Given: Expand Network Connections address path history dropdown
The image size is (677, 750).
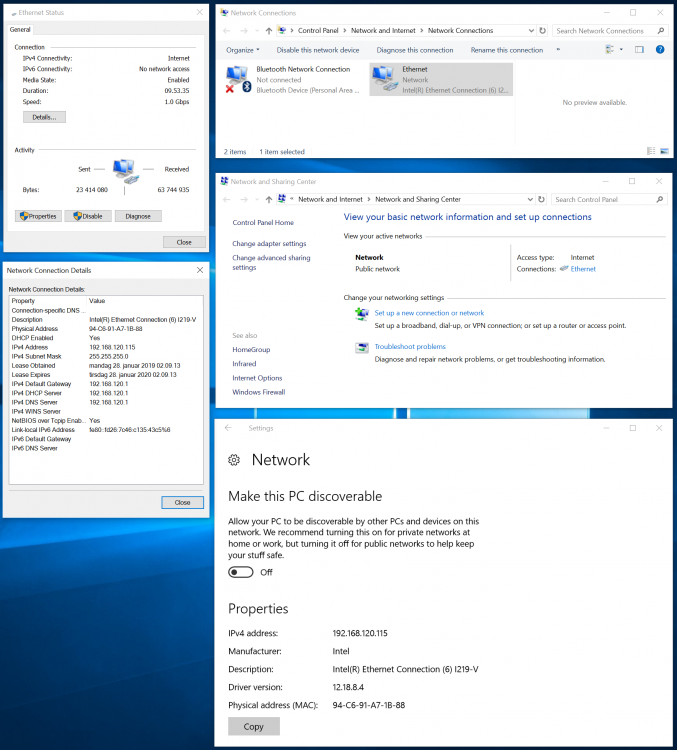Looking at the screenshot, I should (529, 31).
